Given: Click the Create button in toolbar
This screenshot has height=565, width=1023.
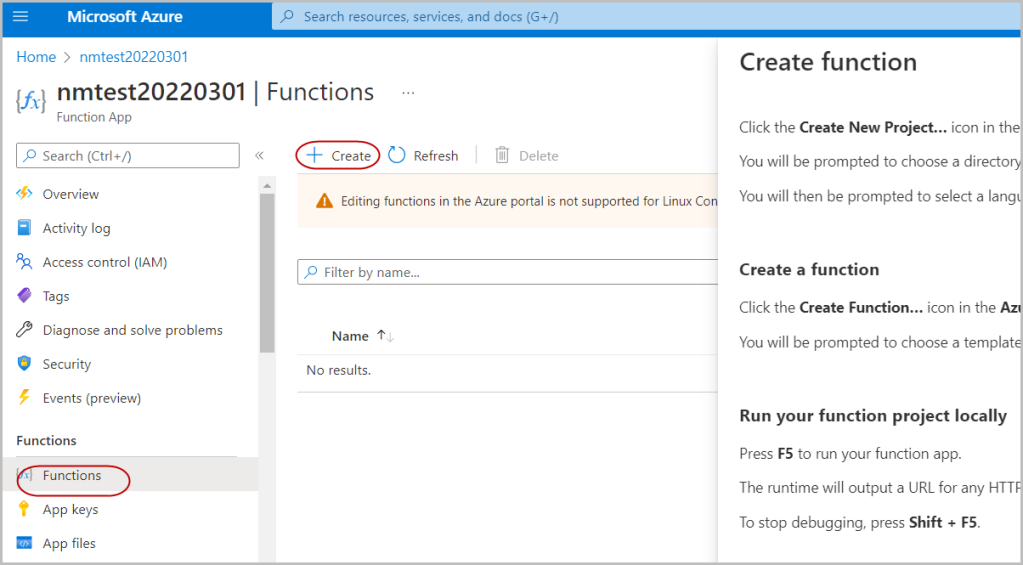Looking at the screenshot, I should point(339,155).
